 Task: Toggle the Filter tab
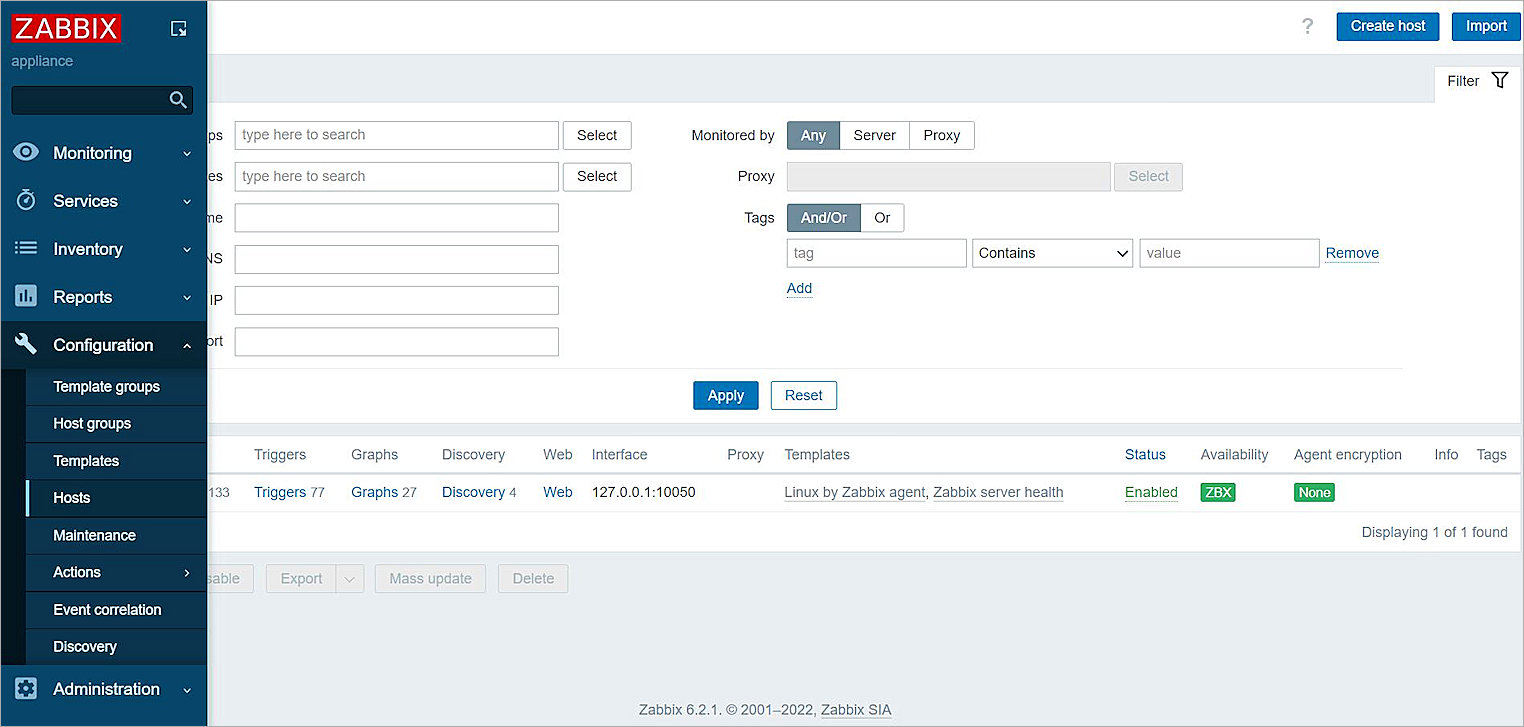point(1477,81)
